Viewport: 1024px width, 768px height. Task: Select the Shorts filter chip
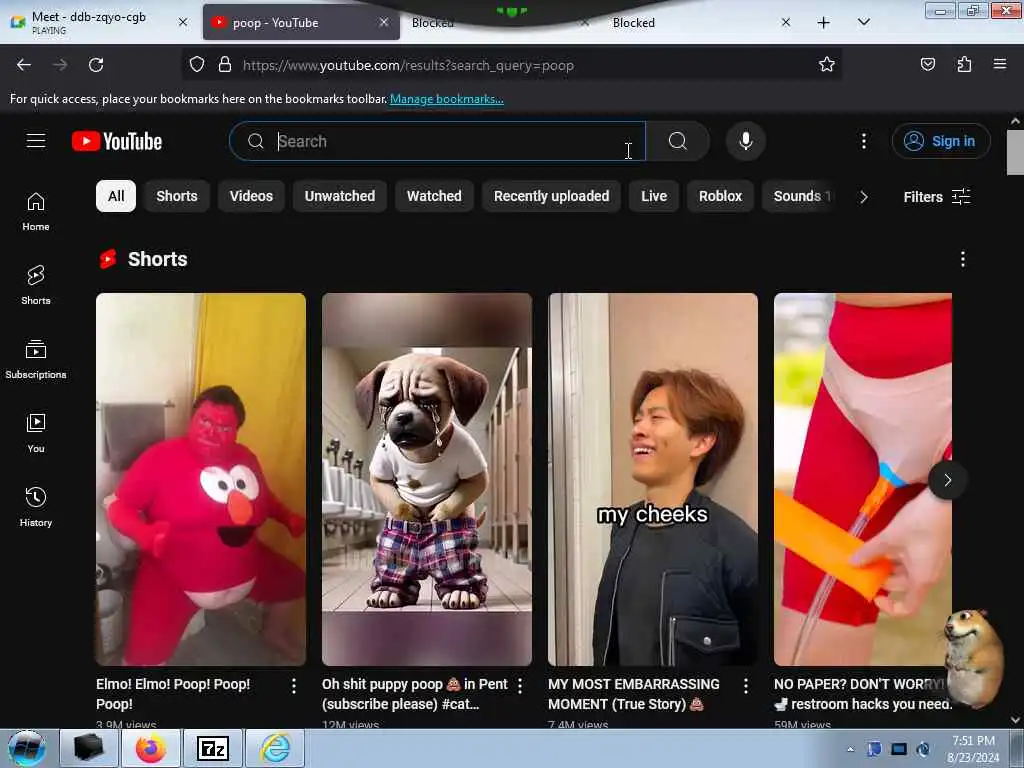pos(177,196)
